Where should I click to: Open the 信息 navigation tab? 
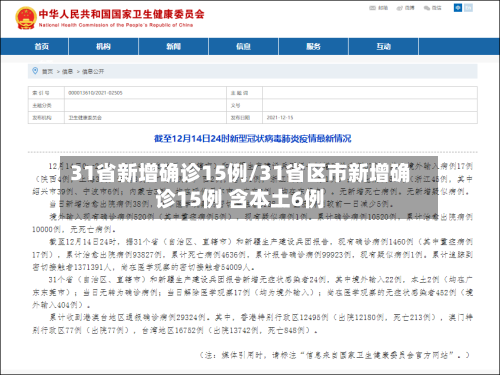[x=243, y=46]
